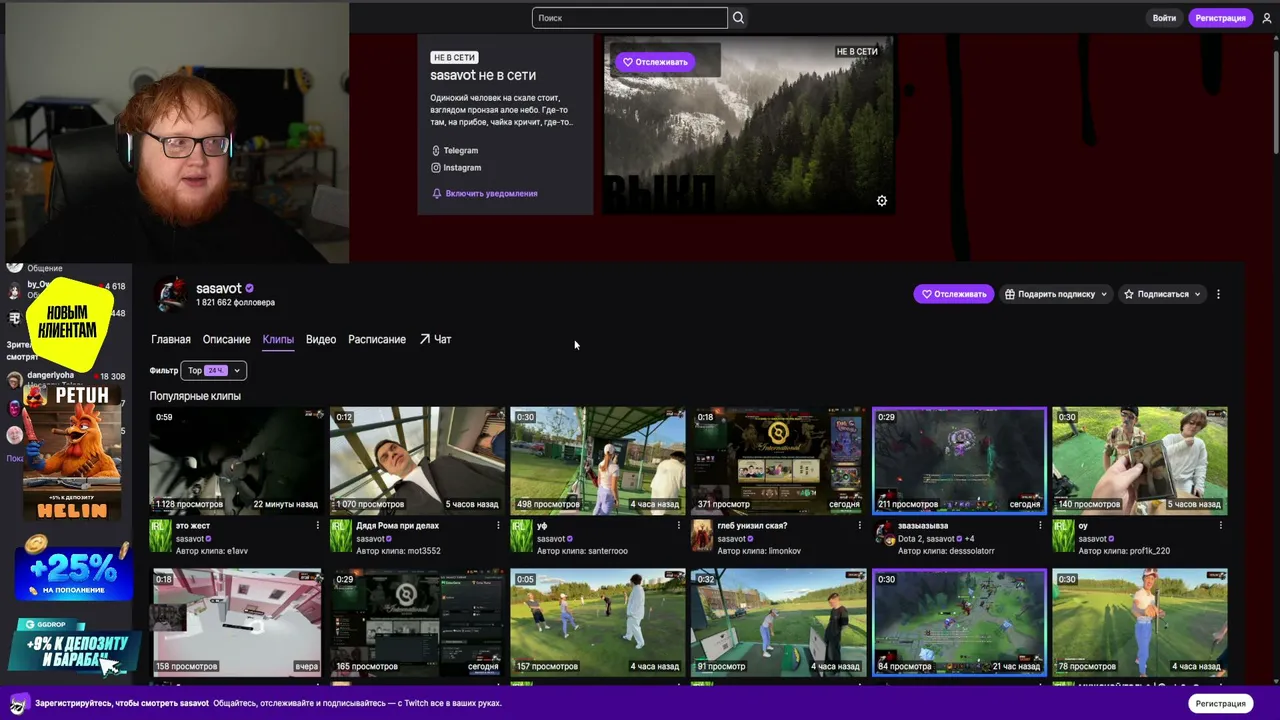Click the offline channel banner image
1280x720 pixels.
coord(749,125)
